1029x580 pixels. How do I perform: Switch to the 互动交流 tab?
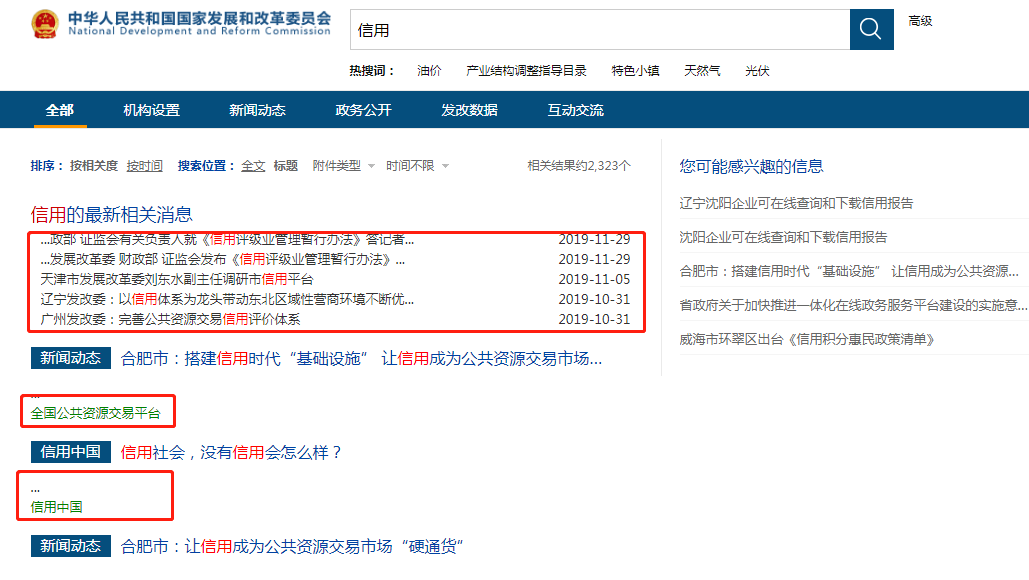coord(576,110)
